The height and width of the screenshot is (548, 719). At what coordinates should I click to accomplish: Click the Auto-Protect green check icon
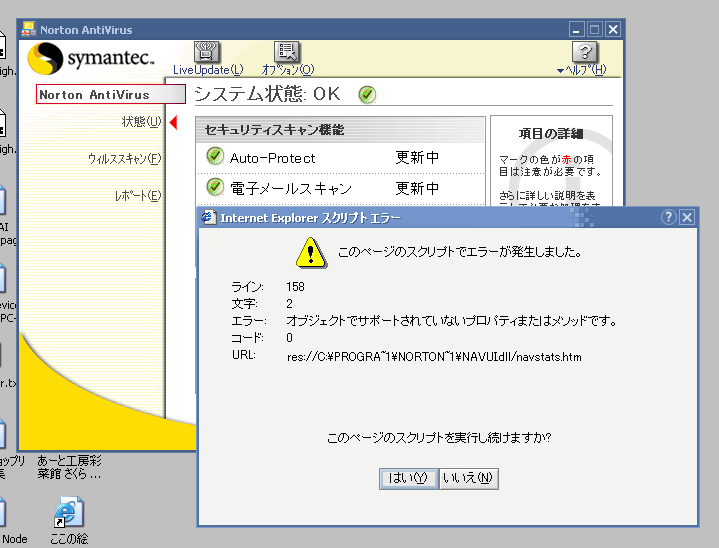[x=215, y=156]
